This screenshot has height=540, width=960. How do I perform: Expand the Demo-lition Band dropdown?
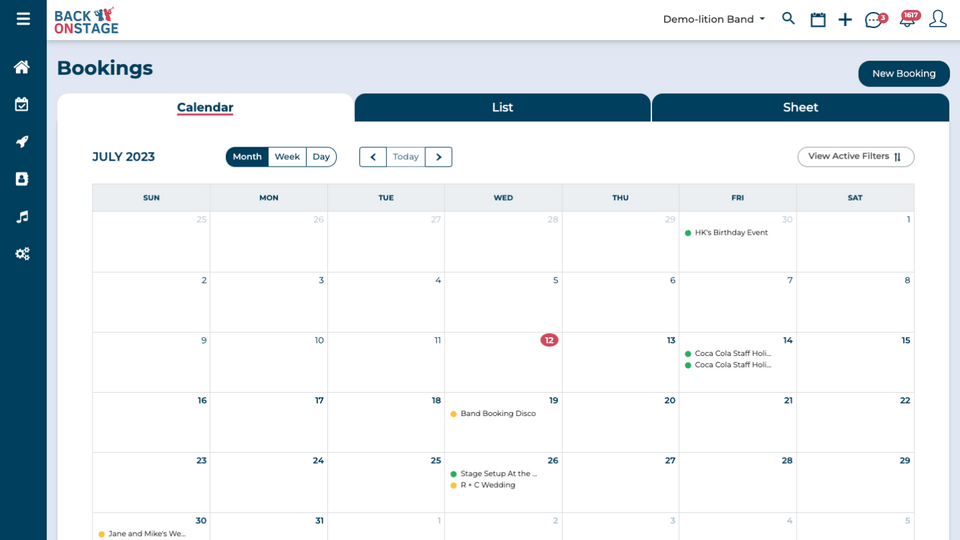(713, 19)
